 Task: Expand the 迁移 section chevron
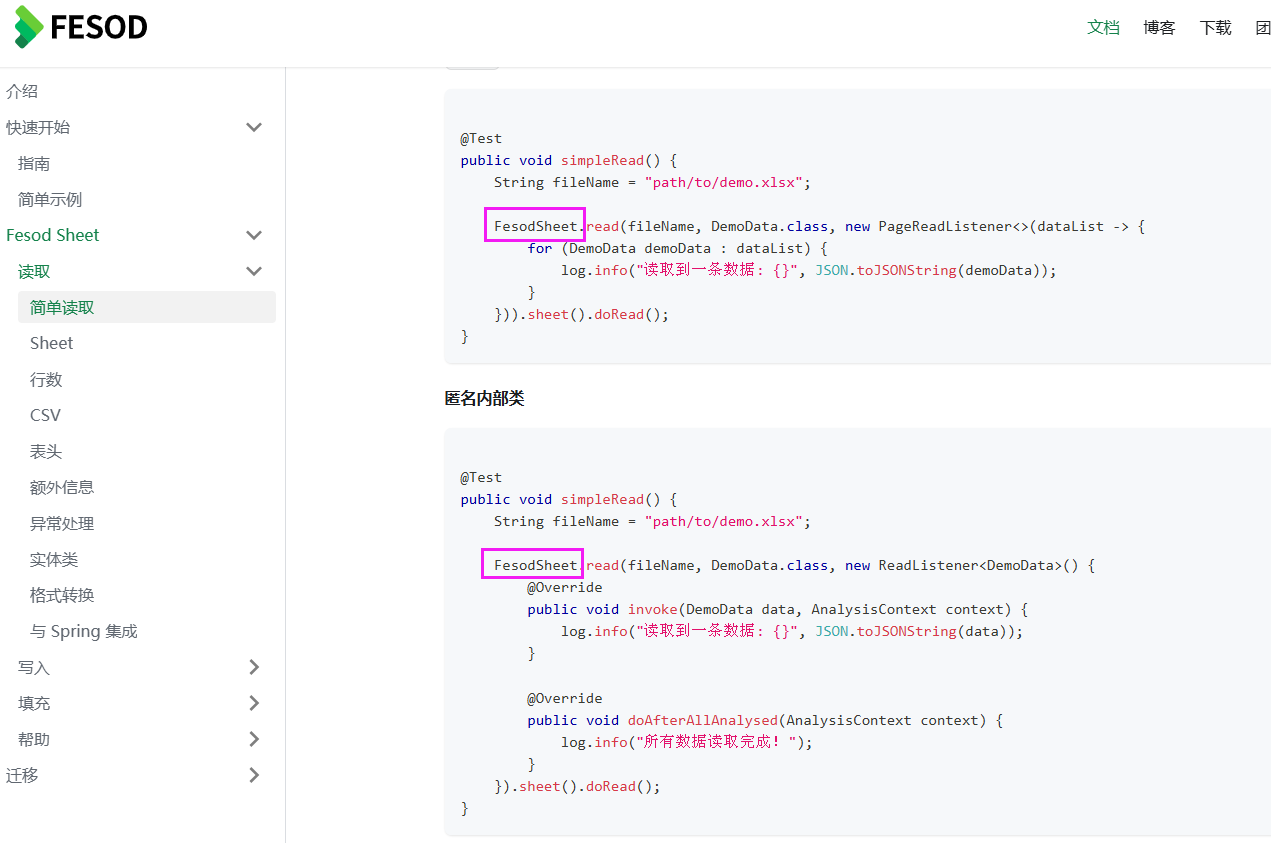(x=254, y=775)
